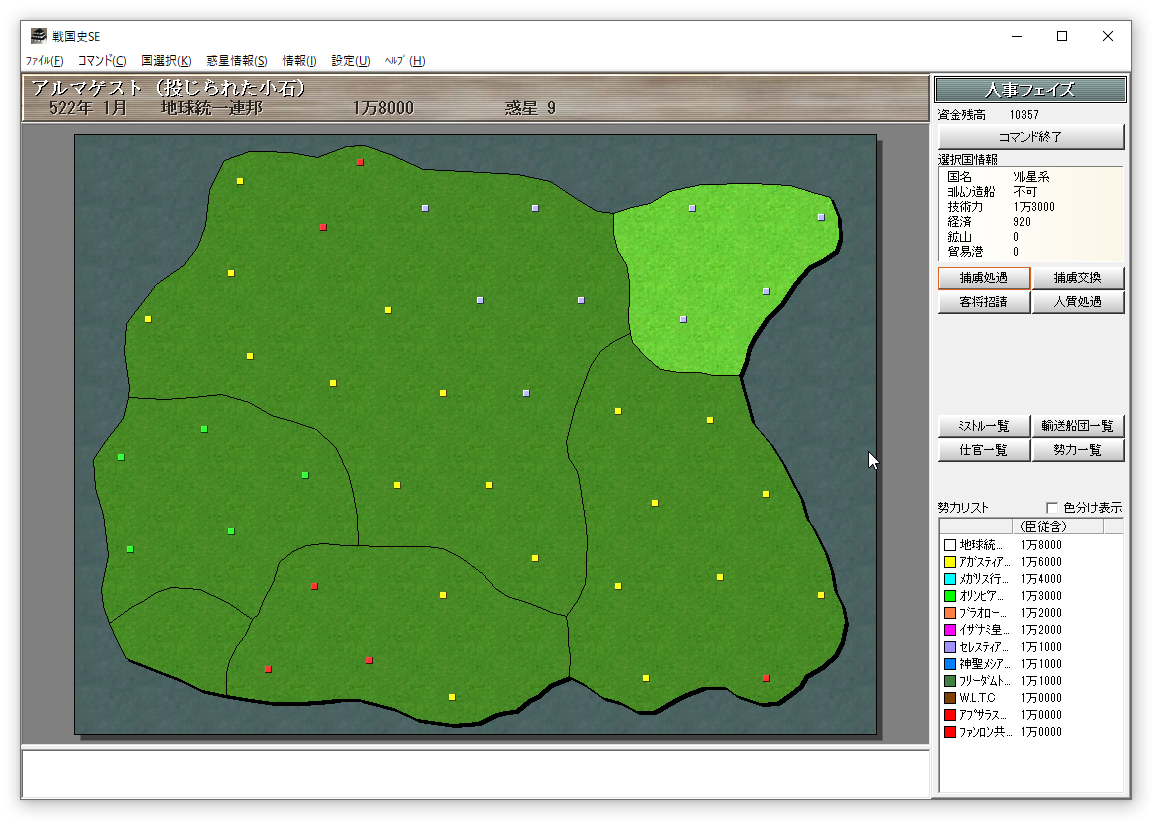The width and height of the screenshot is (1152, 820).
Task: Select the cyan メガリス faction icon
Action: (x=950, y=579)
